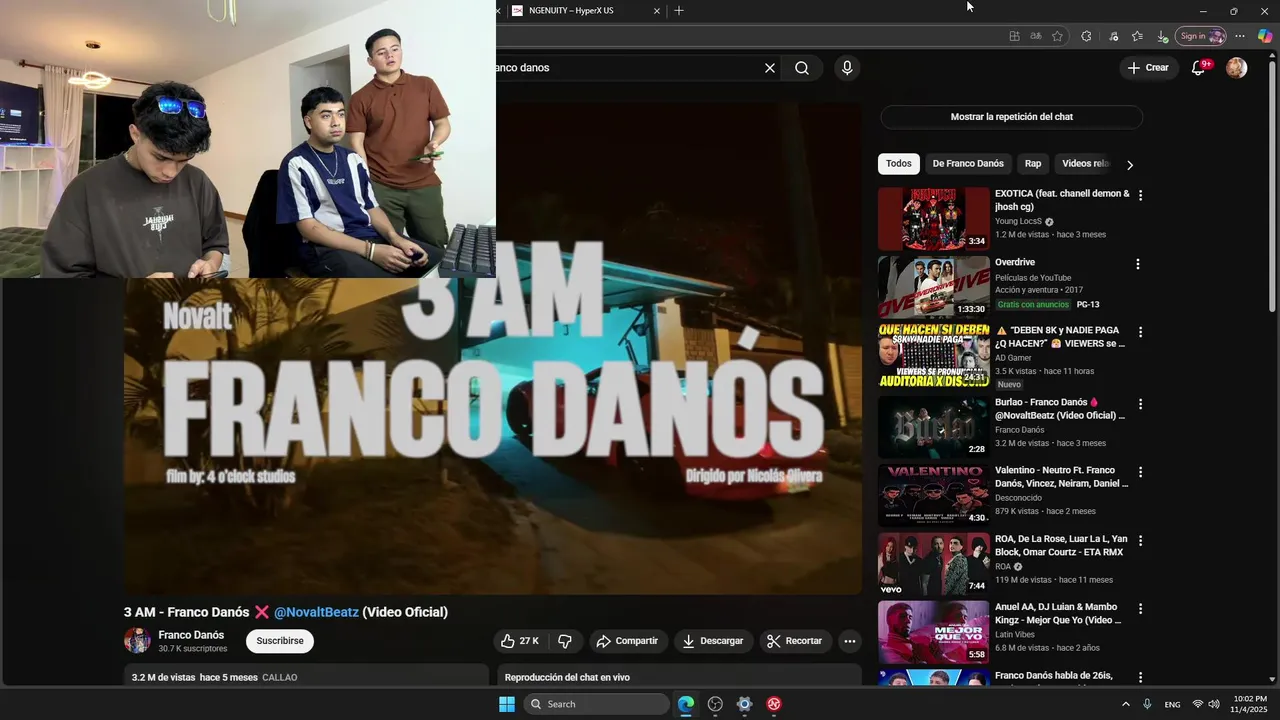1280x720 pixels.
Task: Open Edge extensions puzzle icon
Action: point(1086,36)
